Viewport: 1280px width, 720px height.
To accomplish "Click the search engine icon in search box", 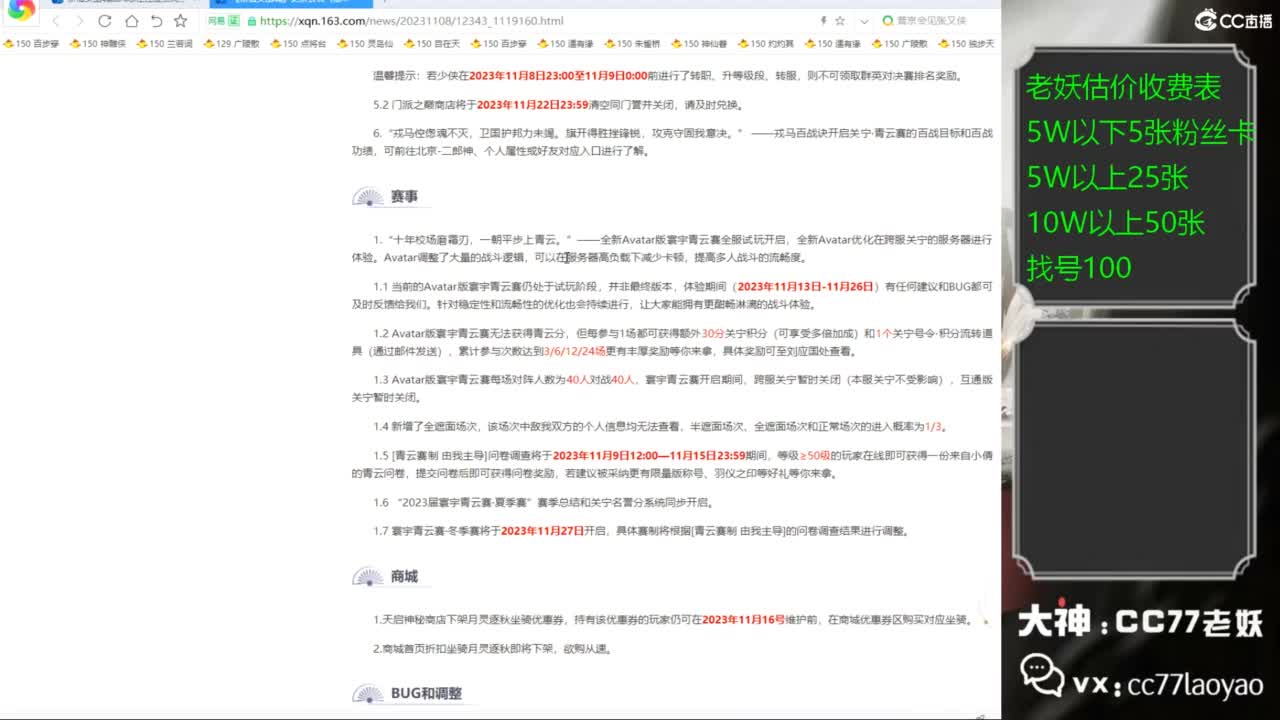I will click(x=888, y=20).
